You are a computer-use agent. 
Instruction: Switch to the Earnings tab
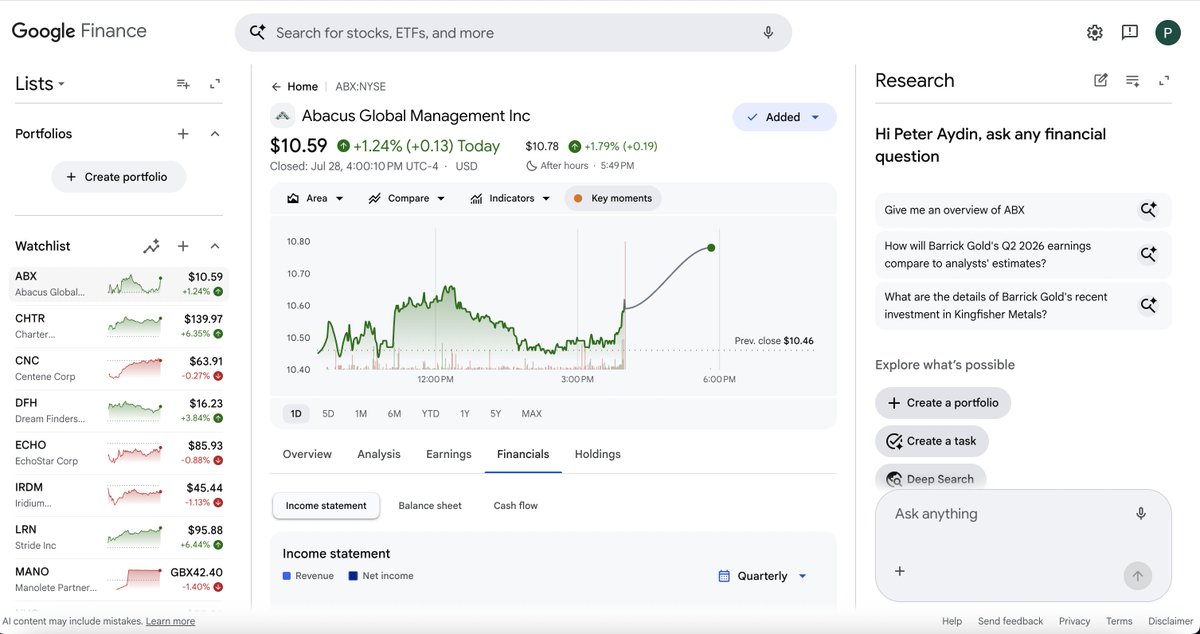pyautogui.click(x=449, y=454)
